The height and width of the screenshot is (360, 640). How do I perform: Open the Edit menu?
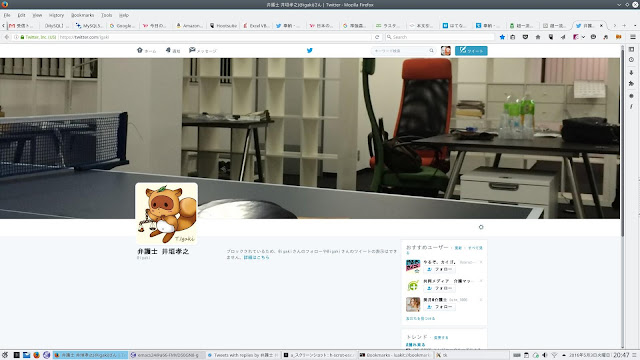click(x=21, y=15)
